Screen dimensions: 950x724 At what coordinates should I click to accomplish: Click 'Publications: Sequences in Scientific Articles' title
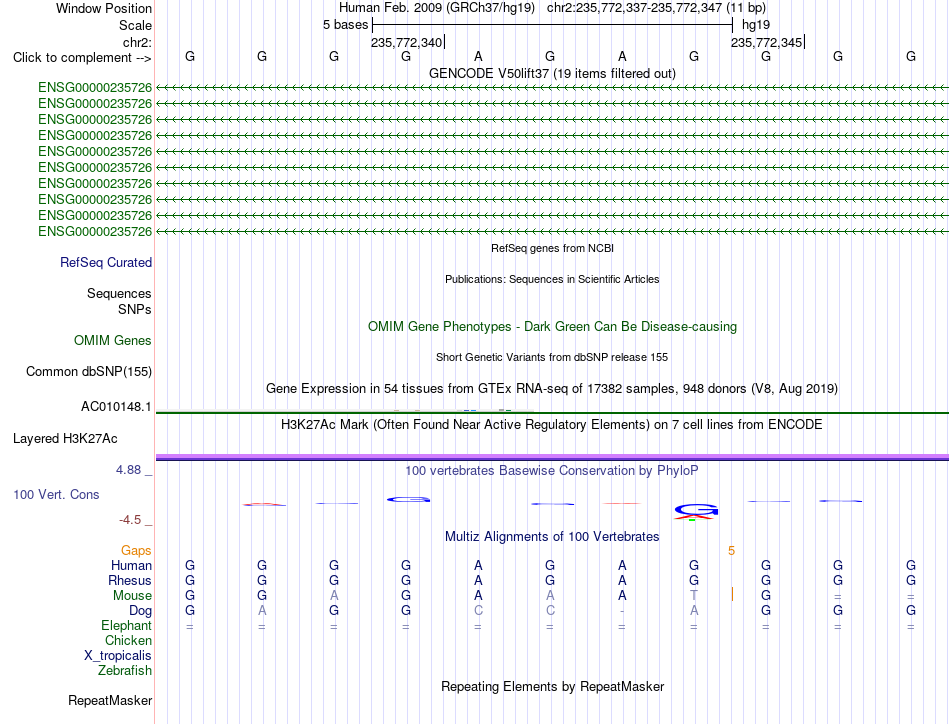click(552, 279)
